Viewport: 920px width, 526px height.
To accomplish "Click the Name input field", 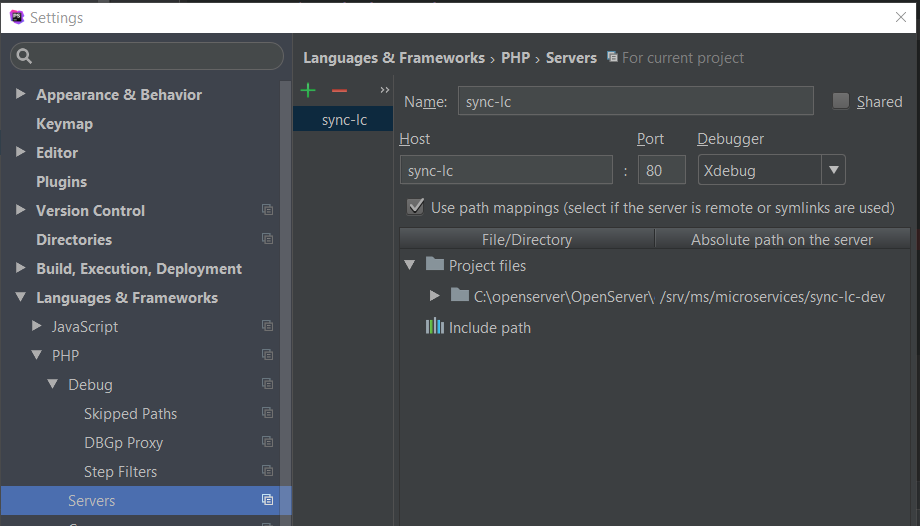I will [635, 101].
